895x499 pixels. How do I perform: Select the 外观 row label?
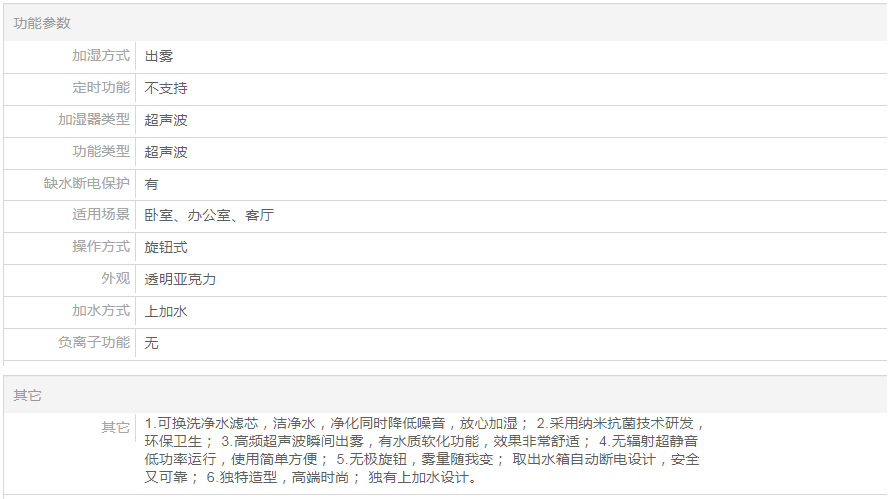coord(115,279)
